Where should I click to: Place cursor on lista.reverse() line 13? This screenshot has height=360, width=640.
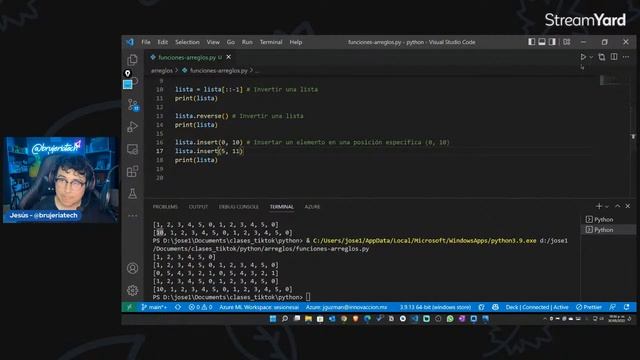239,116
